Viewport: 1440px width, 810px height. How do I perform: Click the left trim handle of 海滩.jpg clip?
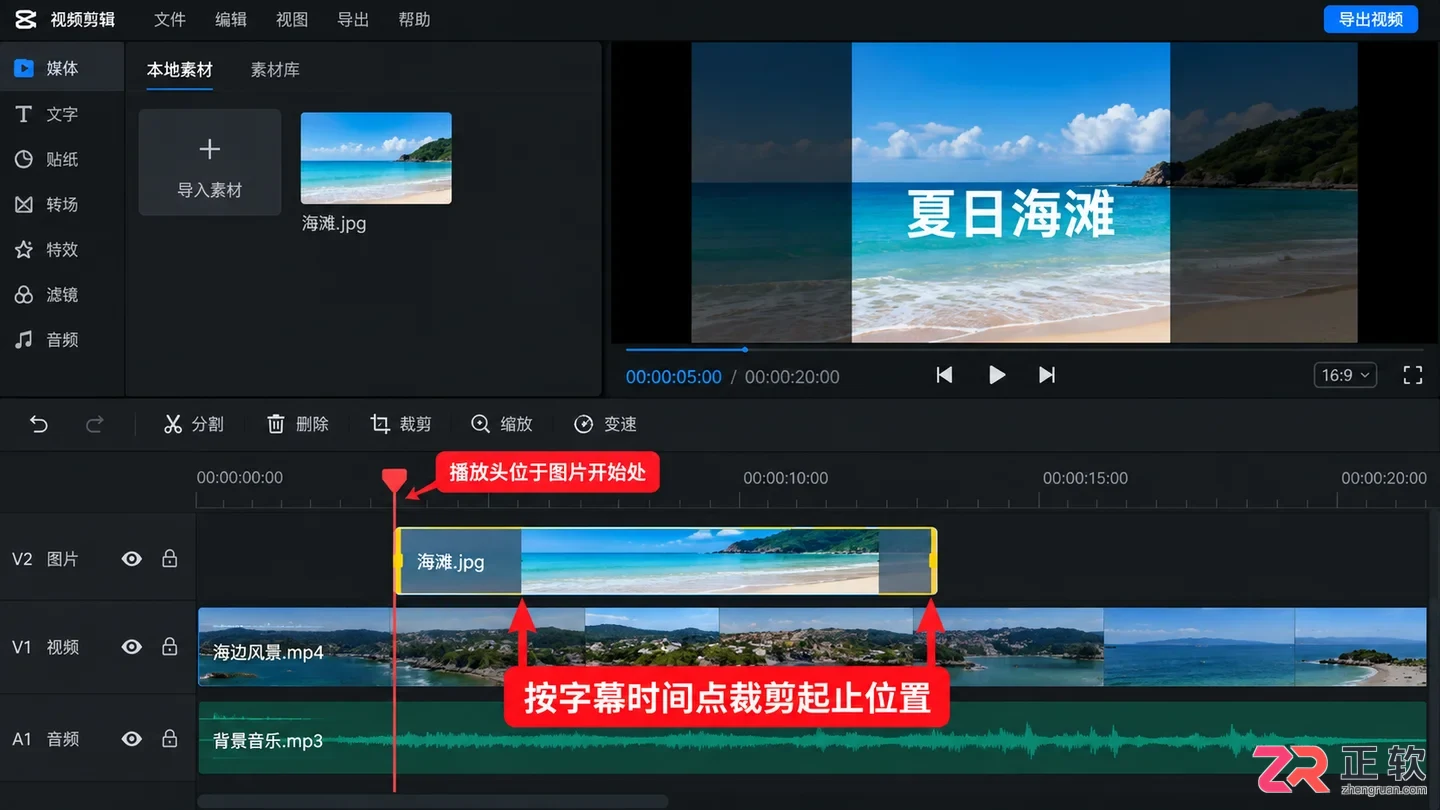(399, 561)
